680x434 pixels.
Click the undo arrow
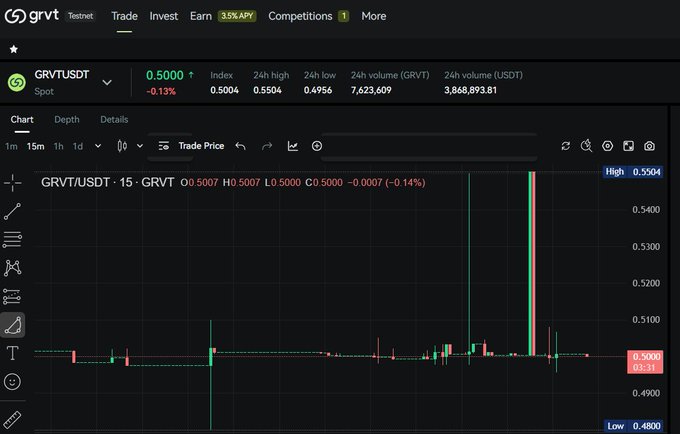point(241,146)
